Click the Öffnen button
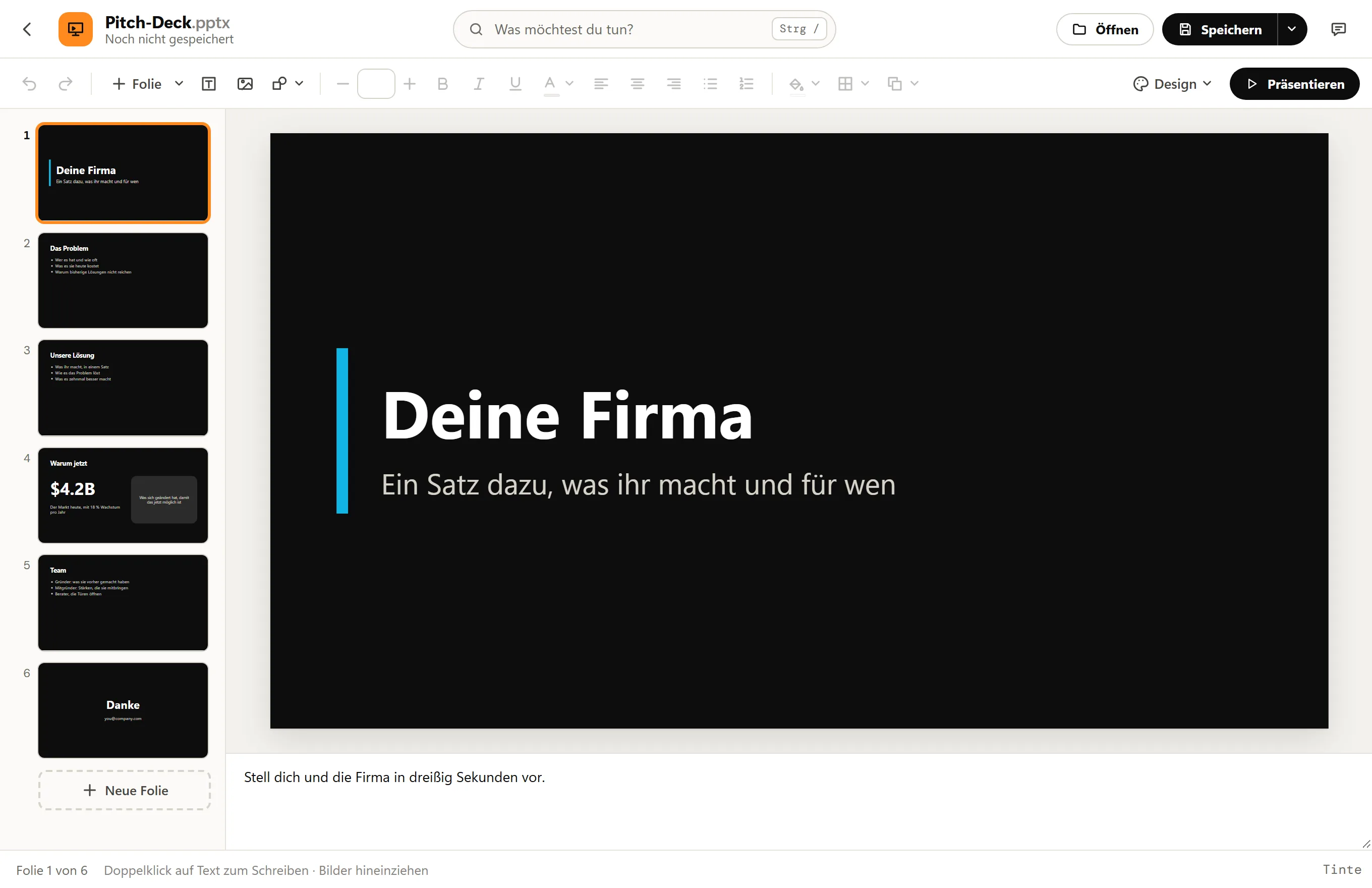This screenshot has width=1372, height=888. pyautogui.click(x=1105, y=29)
